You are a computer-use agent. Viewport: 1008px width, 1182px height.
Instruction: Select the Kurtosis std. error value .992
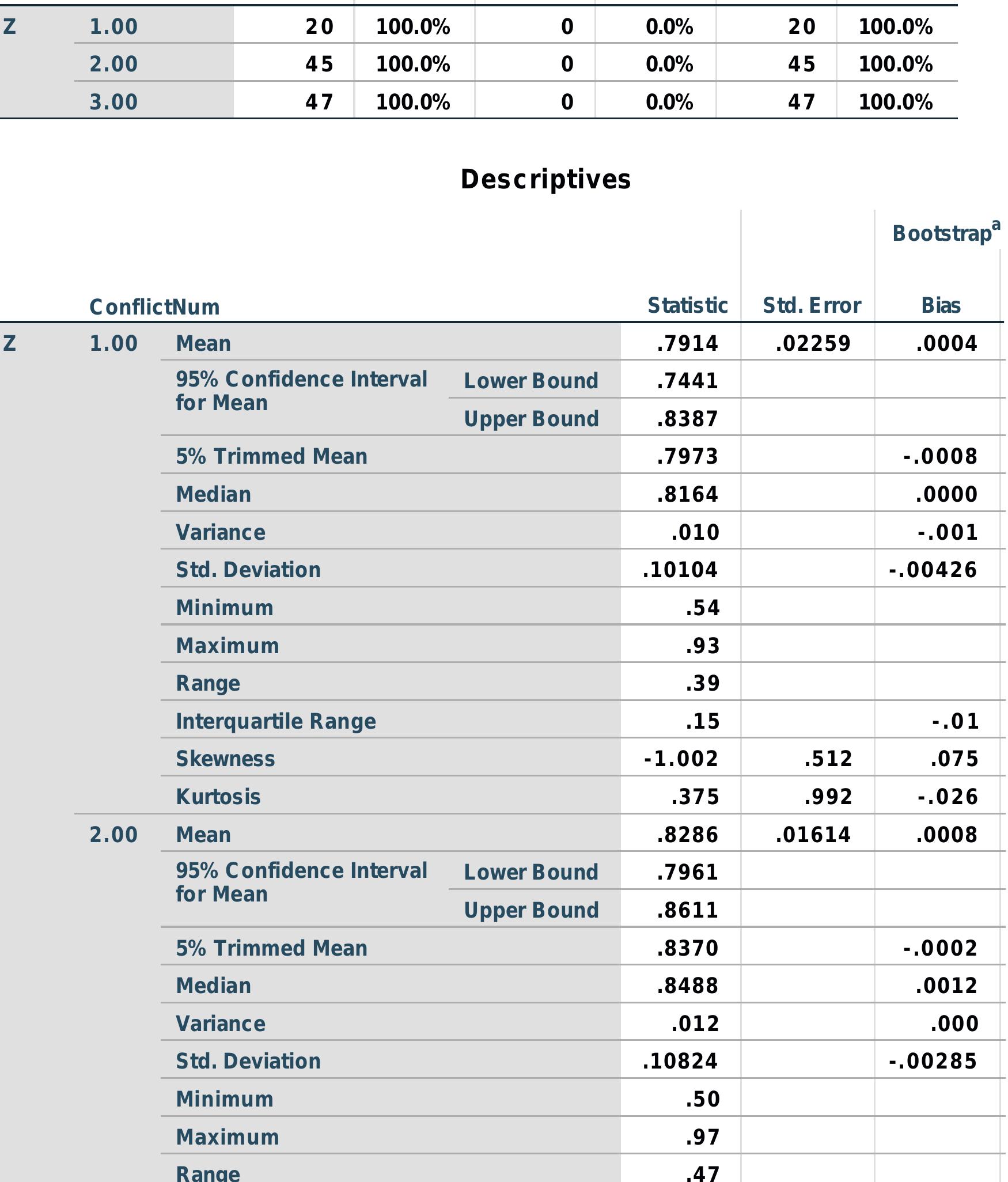click(828, 797)
